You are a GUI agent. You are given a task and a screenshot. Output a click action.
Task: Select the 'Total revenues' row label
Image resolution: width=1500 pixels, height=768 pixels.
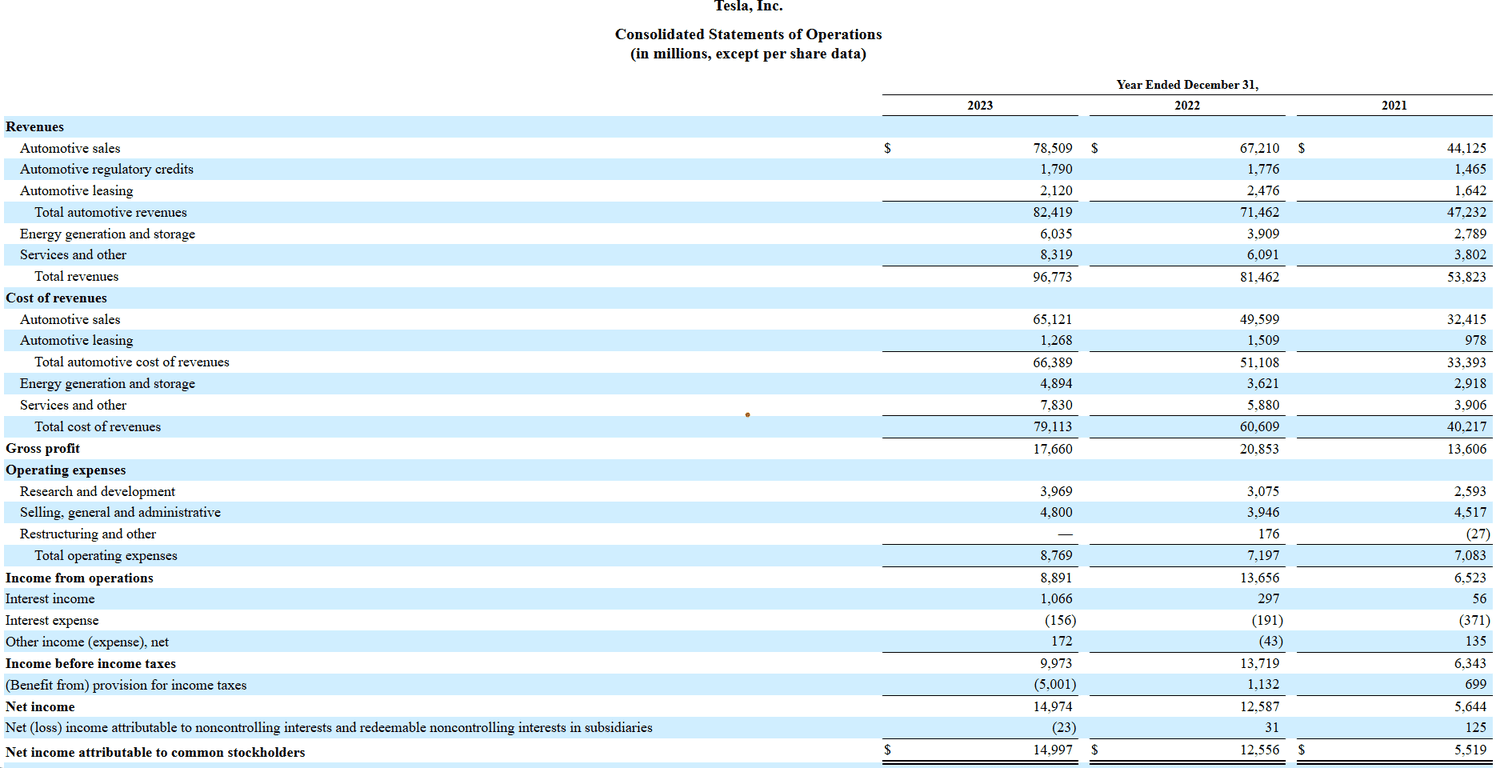(77, 276)
